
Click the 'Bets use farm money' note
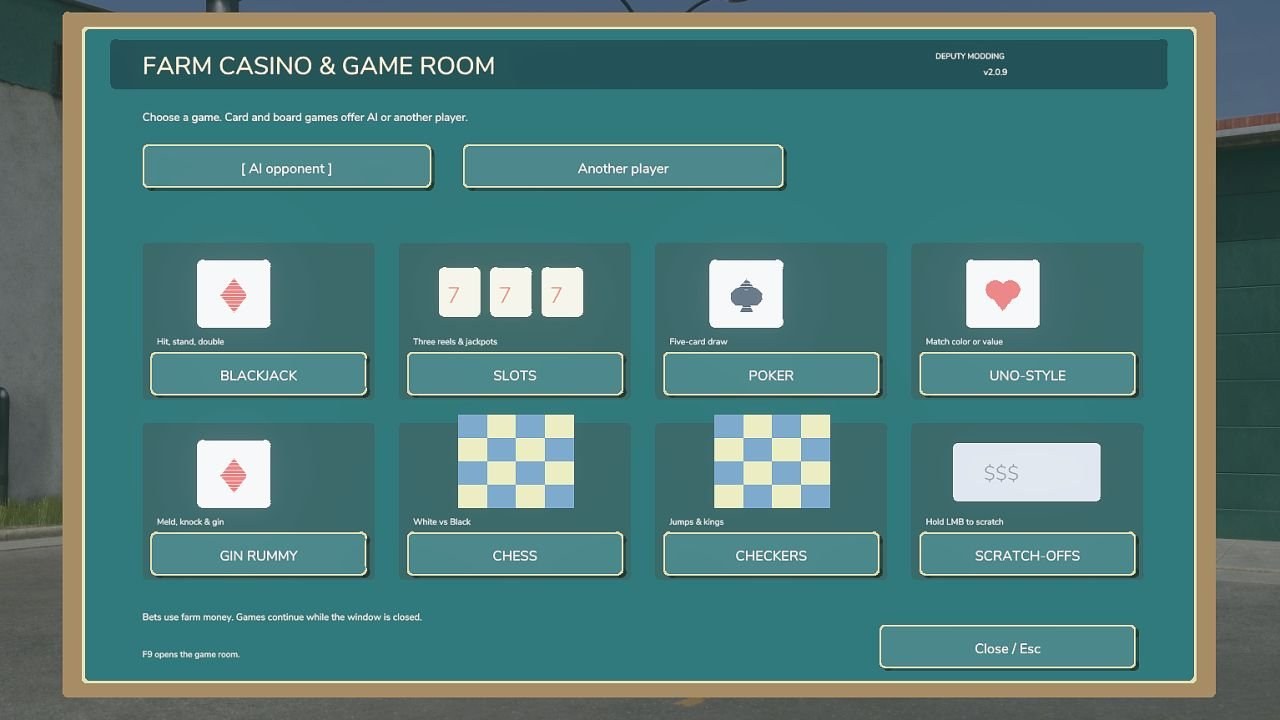(x=282, y=617)
